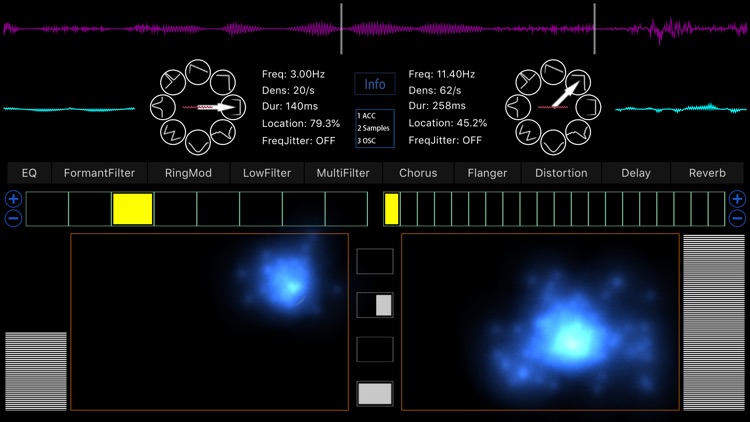Remove a step with right minus icon
Viewport: 750px width, 422px height.
[x=737, y=218]
